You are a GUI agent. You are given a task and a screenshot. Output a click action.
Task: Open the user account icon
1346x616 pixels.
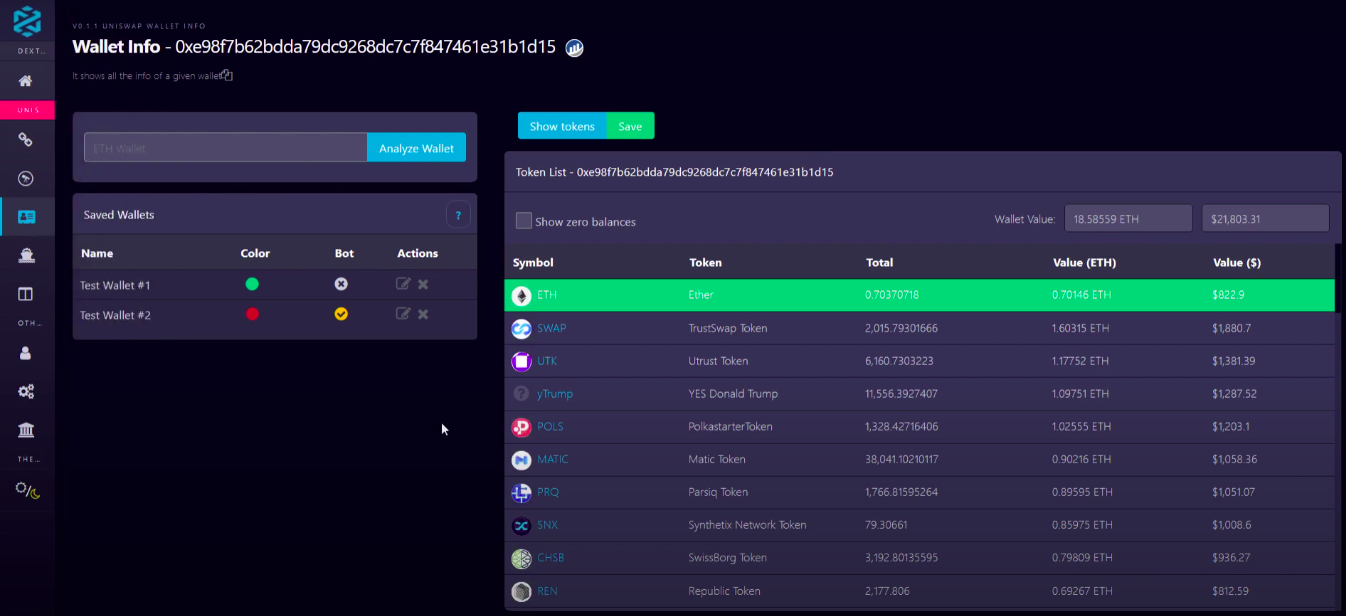click(x=26, y=353)
